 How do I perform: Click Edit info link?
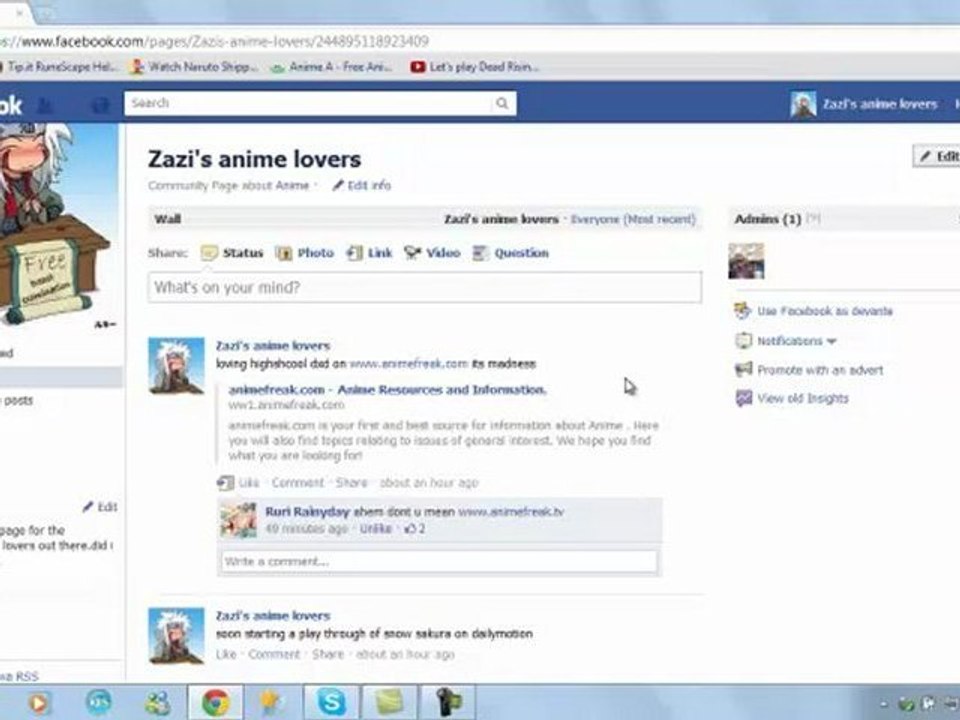pos(369,186)
